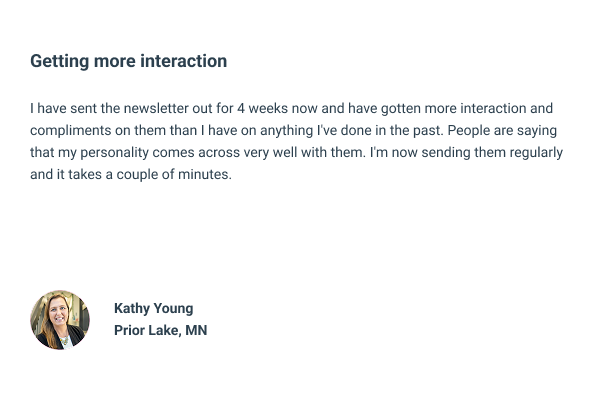Click the word "MN" in the location
This screenshot has width=600, height=400.
[196, 330]
